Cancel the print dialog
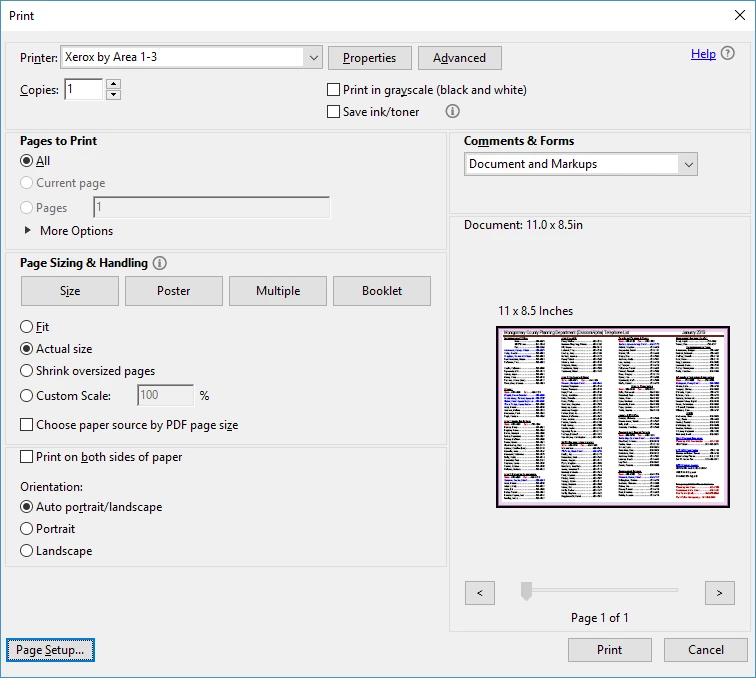Image resolution: width=756 pixels, height=678 pixels. coord(705,650)
